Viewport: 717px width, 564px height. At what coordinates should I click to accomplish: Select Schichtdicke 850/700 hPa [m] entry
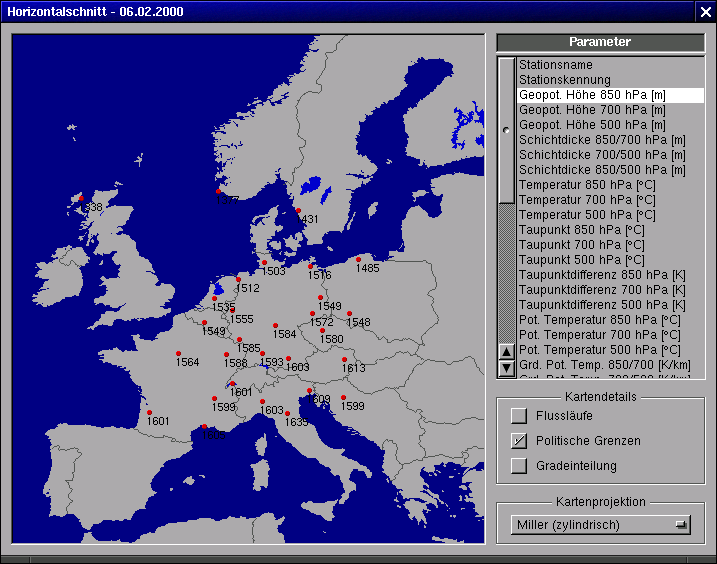point(602,140)
